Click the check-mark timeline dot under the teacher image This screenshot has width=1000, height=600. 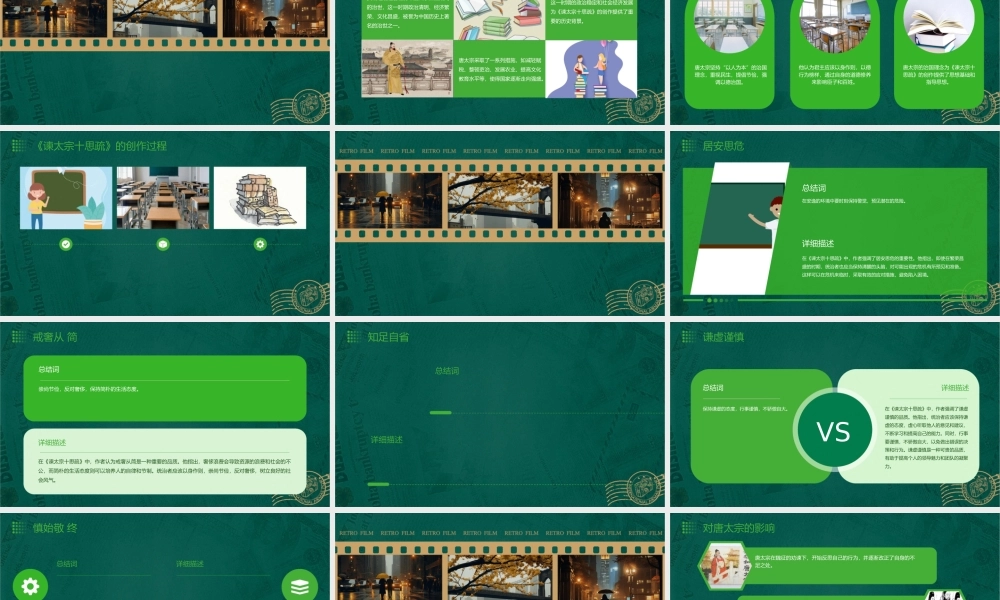[x=66, y=244]
